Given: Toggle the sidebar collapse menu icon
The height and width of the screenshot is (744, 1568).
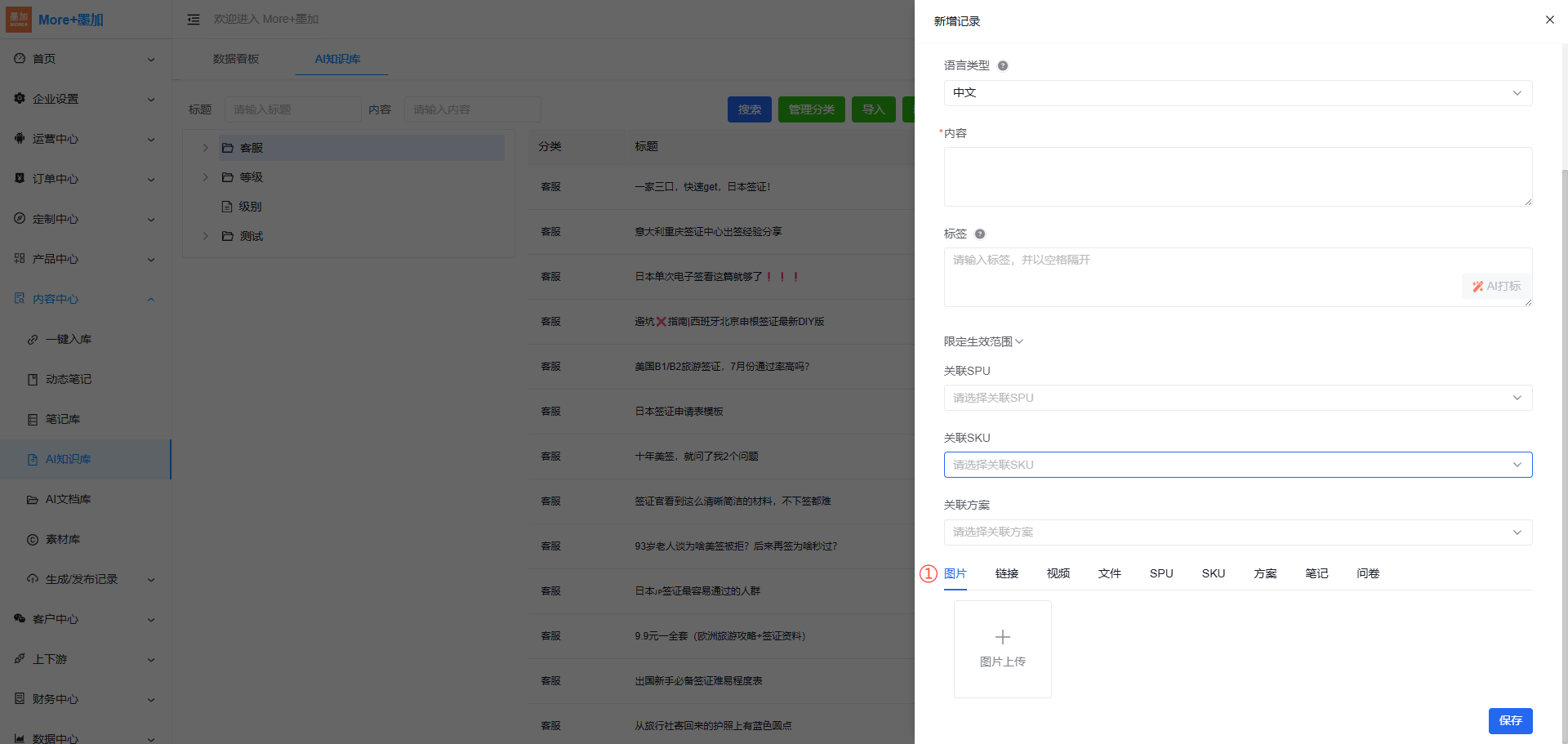Looking at the screenshot, I should (x=194, y=20).
